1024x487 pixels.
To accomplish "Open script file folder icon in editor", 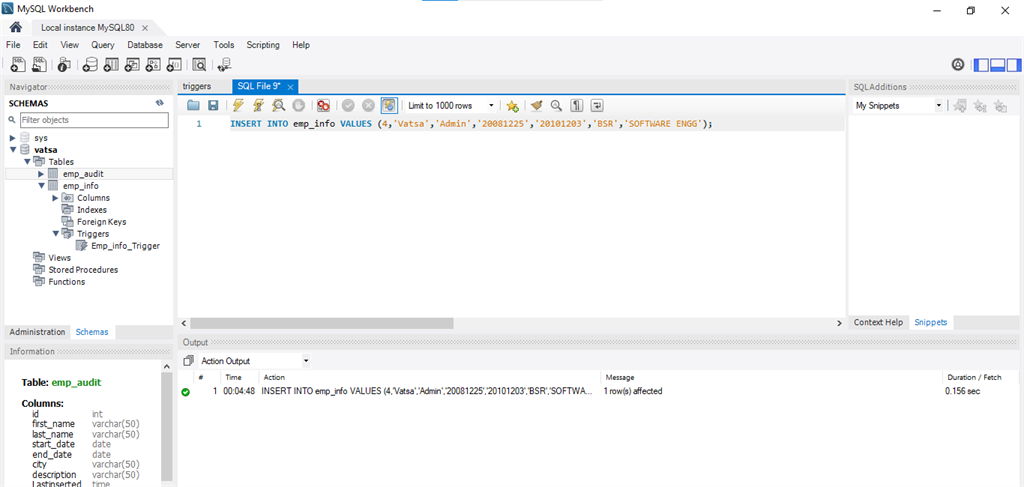I will (x=193, y=105).
